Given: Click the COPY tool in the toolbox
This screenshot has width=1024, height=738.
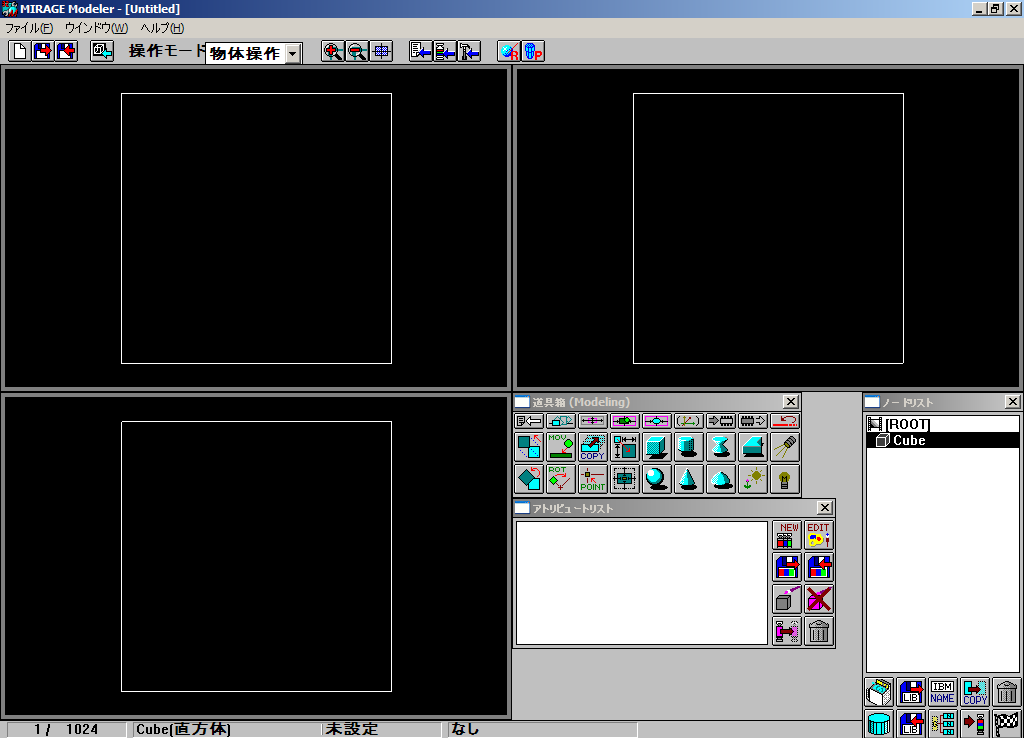Looking at the screenshot, I should coord(592,447).
